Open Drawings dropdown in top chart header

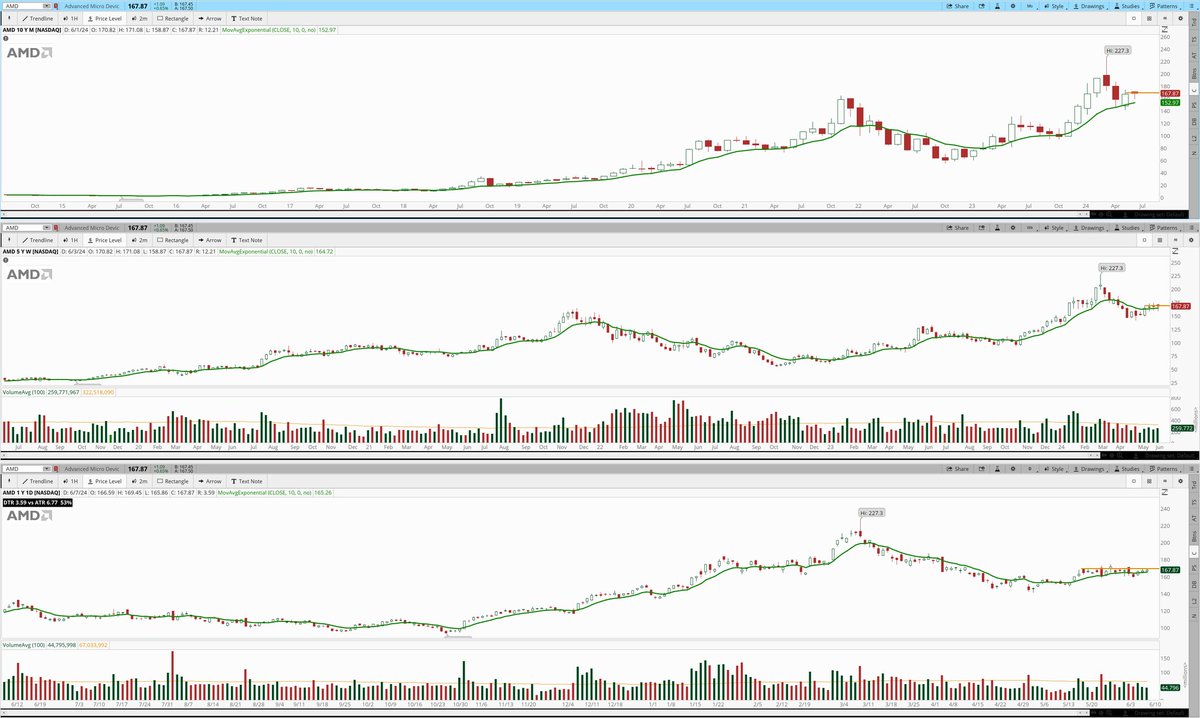[1092, 5]
